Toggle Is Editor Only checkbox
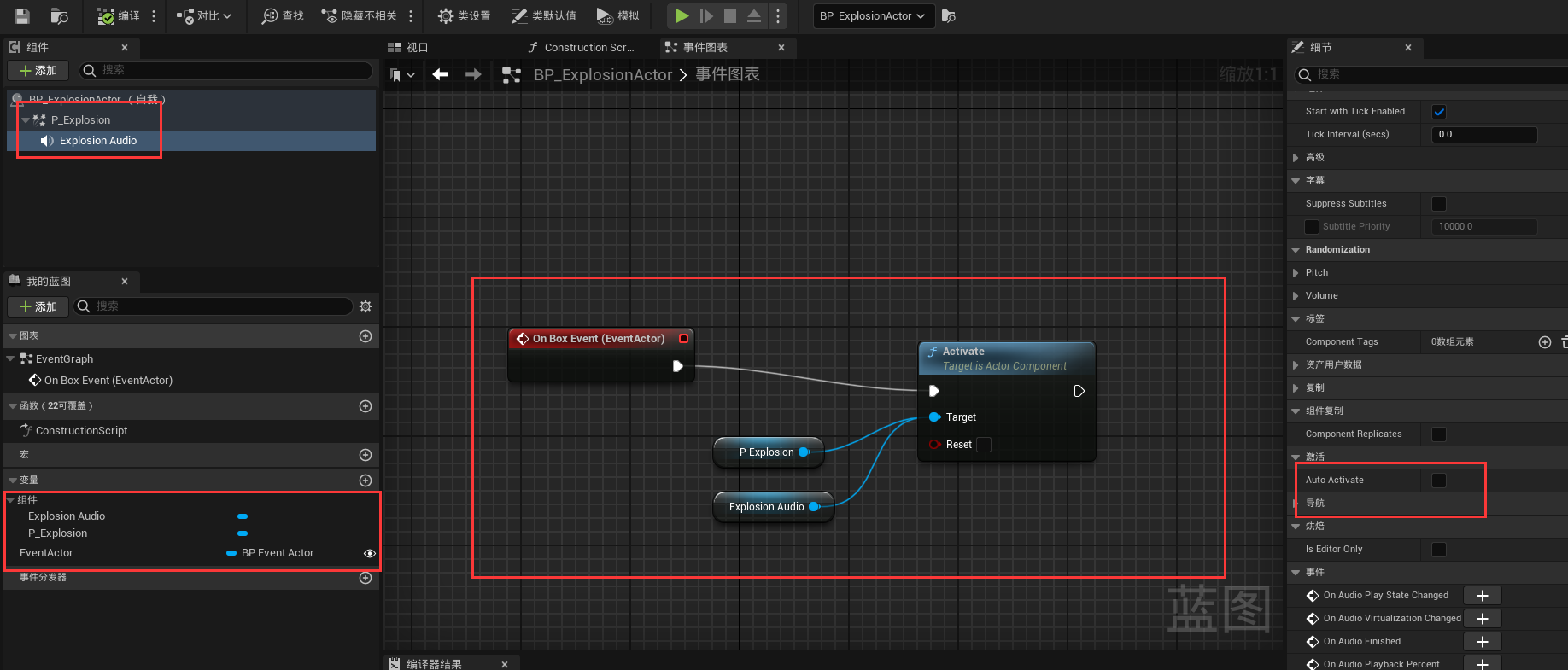1568x670 pixels. pyautogui.click(x=1439, y=550)
